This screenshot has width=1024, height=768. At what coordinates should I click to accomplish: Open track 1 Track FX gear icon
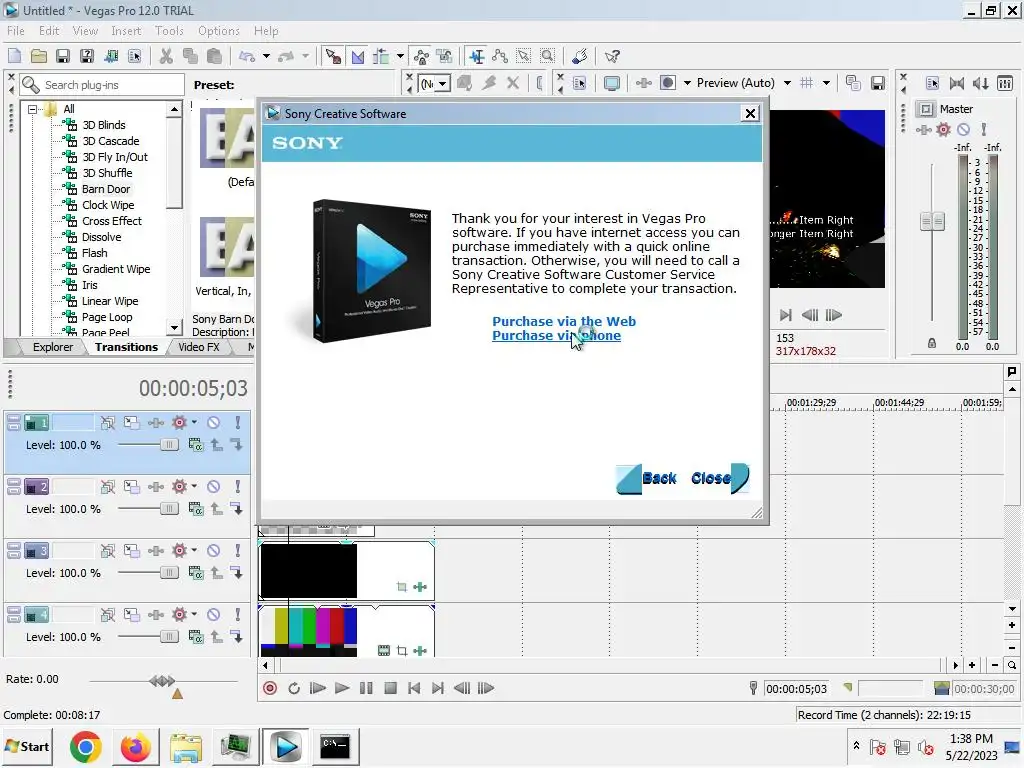click(x=179, y=423)
